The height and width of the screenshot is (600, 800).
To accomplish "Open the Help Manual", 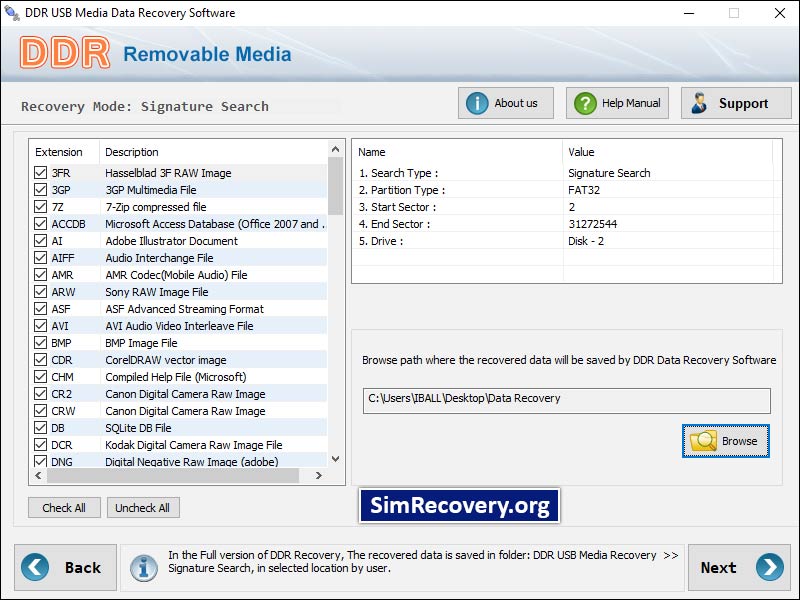I will (x=616, y=102).
